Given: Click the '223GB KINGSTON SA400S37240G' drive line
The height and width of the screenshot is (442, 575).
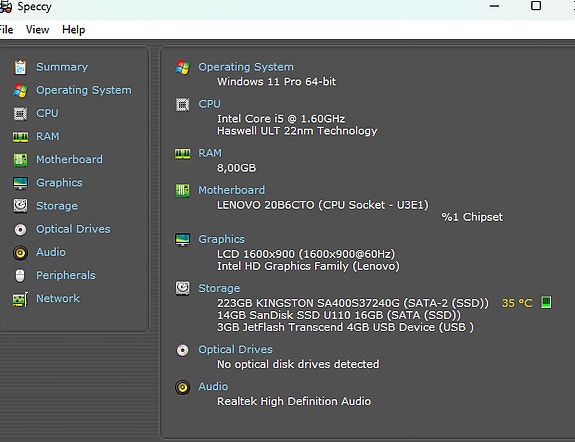Looking at the screenshot, I should point(353,303).
